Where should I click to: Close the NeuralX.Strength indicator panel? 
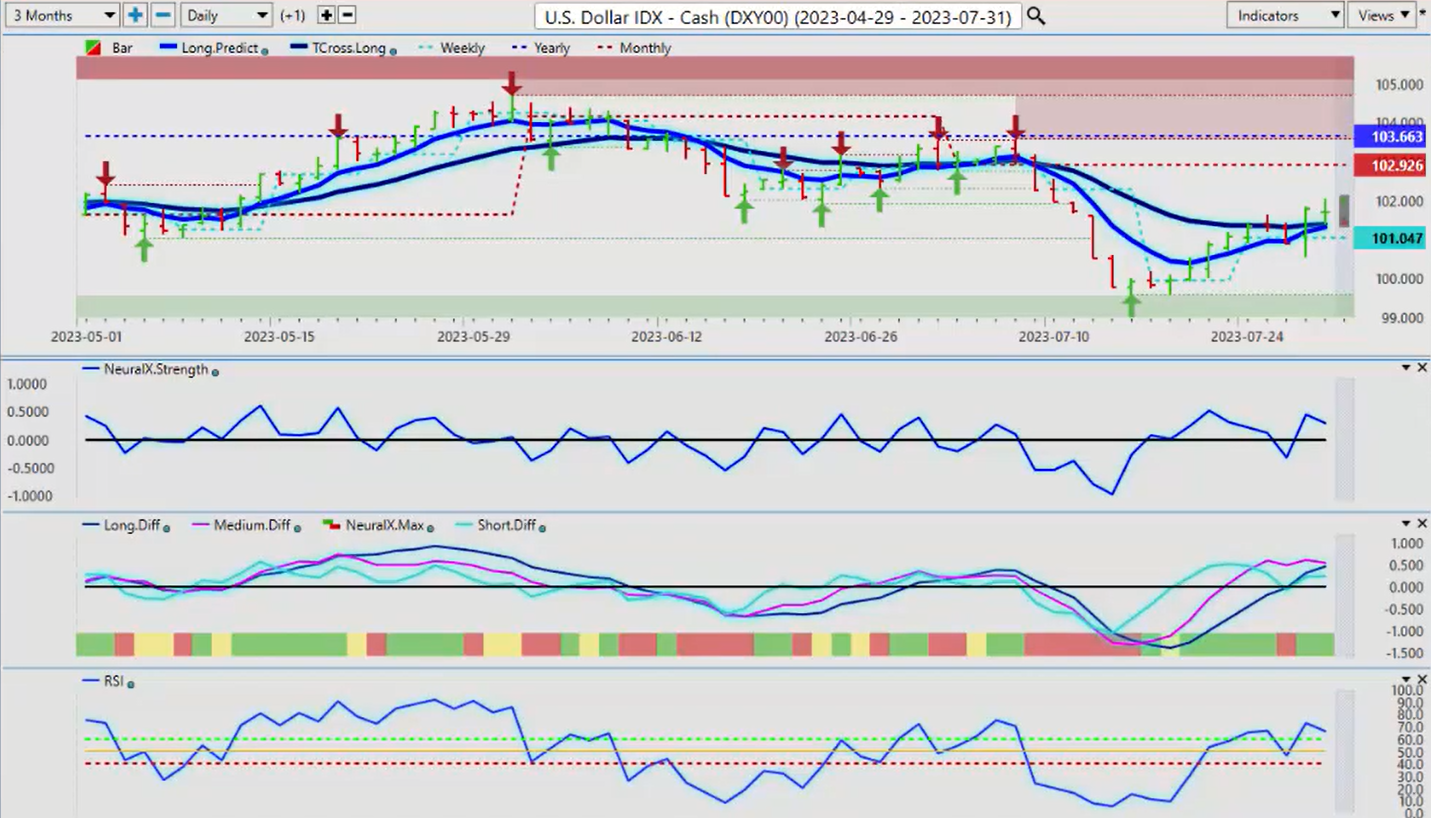pyautogui.click(x=1422, y=368)
